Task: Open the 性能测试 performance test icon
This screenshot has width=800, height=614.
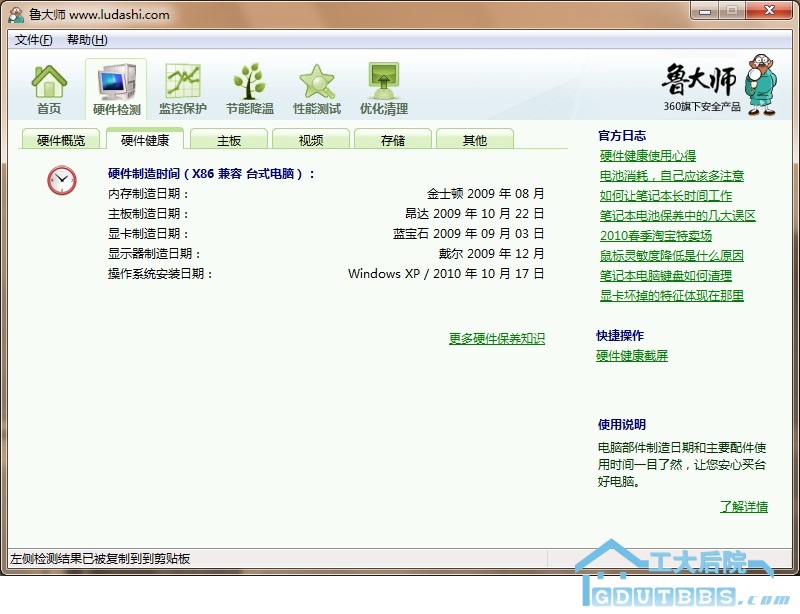Action: (317, 88)
